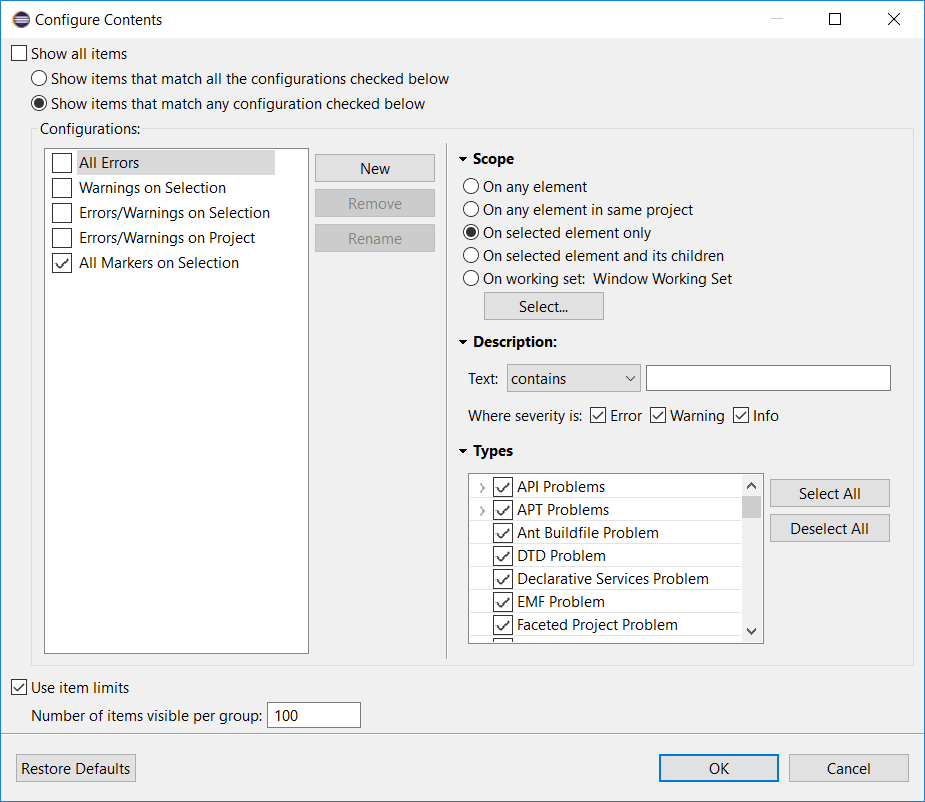The width and height of the screenshot is (925, 802).
Task: Click the Eclipse icon in title bar
Action: (x=21, y=19)
